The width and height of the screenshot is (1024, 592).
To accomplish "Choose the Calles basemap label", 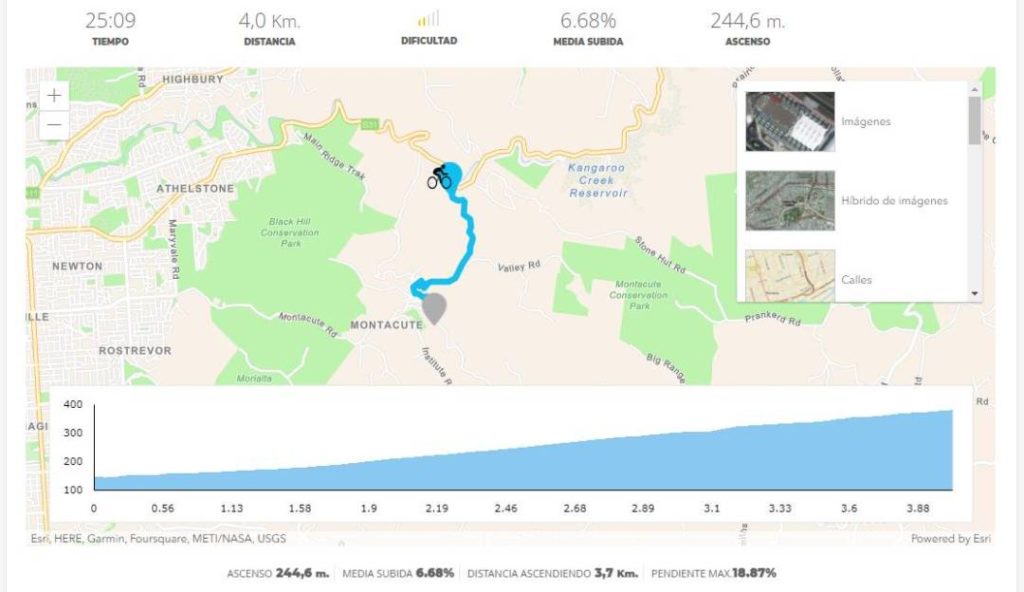I will (x=856, y=280).
